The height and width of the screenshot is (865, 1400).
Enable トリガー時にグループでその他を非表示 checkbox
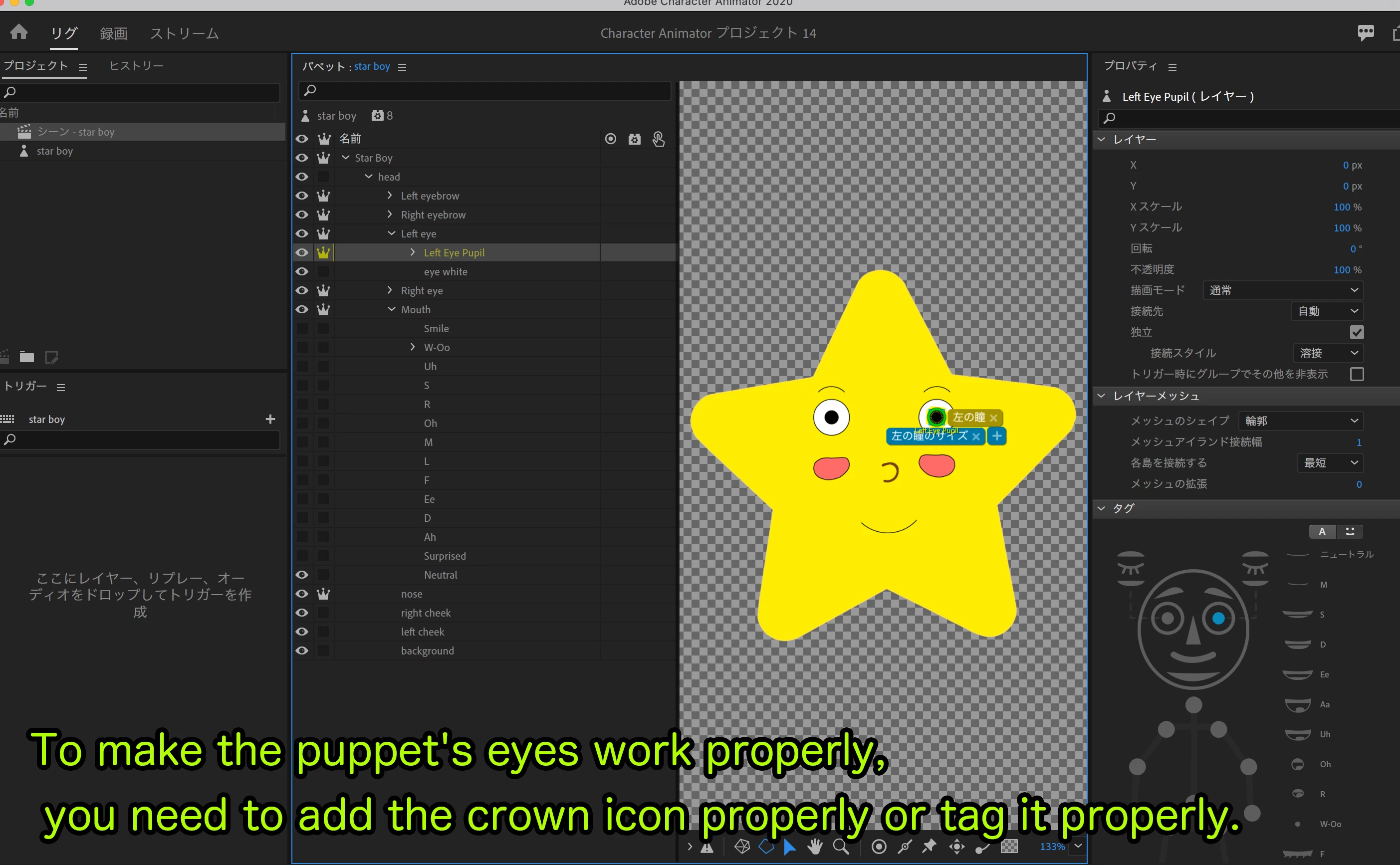1357,374
